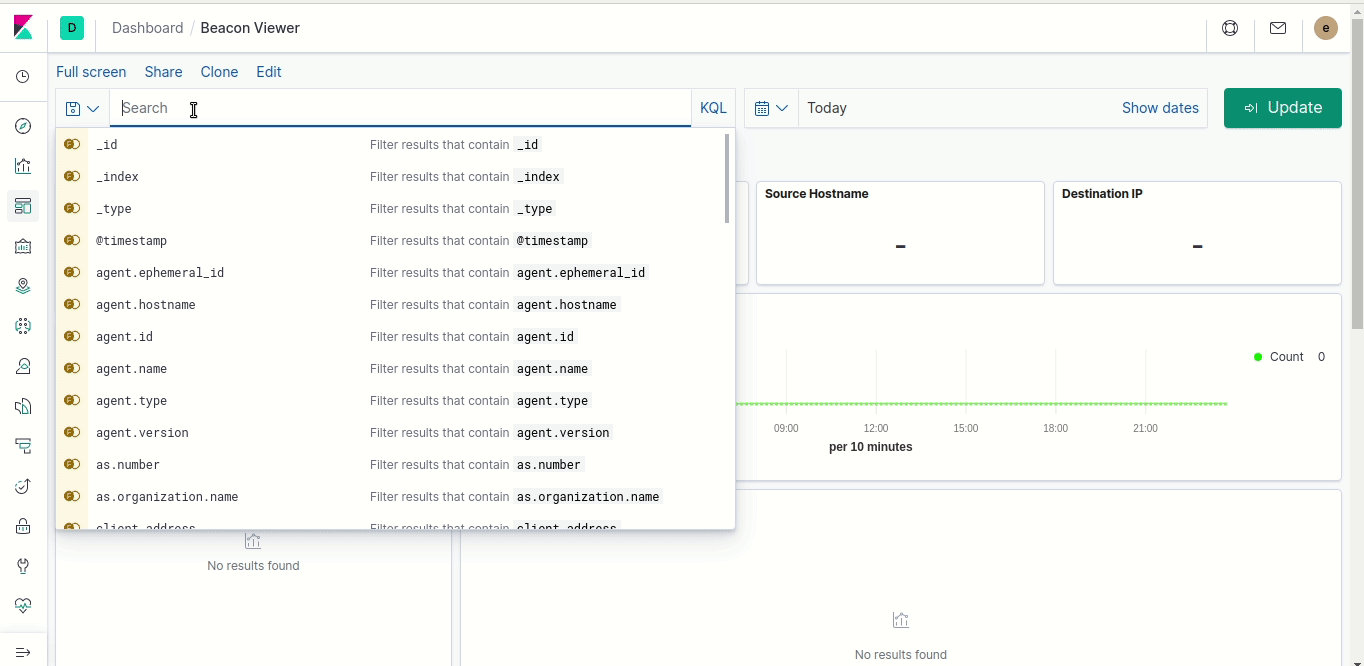Select agent.version suggestion
Image resolution: width=1364 pixels, height=666 pixels.
click(x=390, y=432)
